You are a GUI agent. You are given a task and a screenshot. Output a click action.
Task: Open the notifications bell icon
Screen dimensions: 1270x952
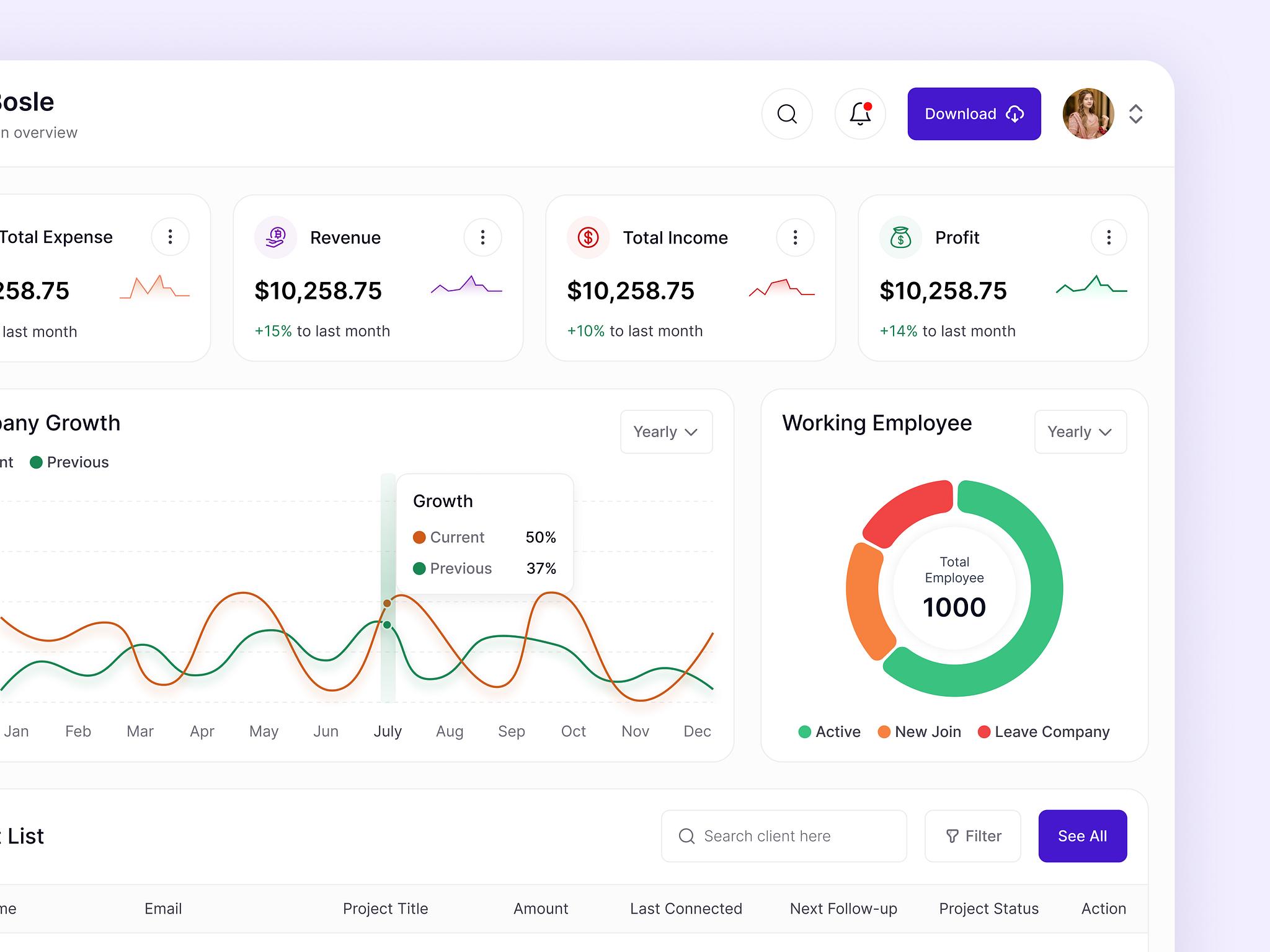860,114
